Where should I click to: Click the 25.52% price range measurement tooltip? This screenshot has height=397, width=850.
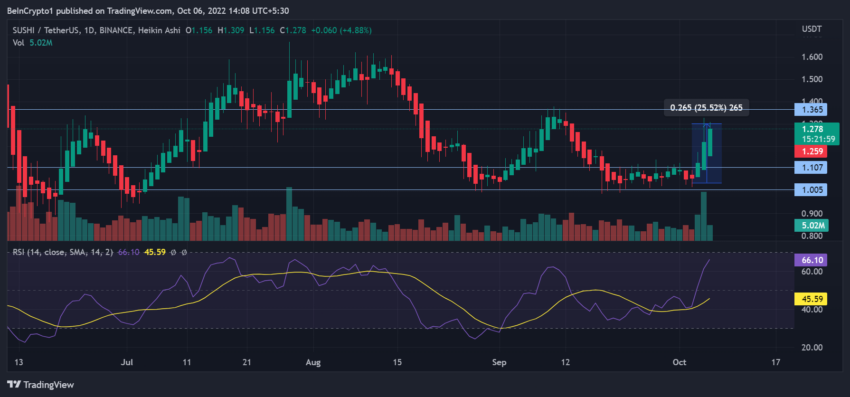pyautogui.click(x=707, y=108)
